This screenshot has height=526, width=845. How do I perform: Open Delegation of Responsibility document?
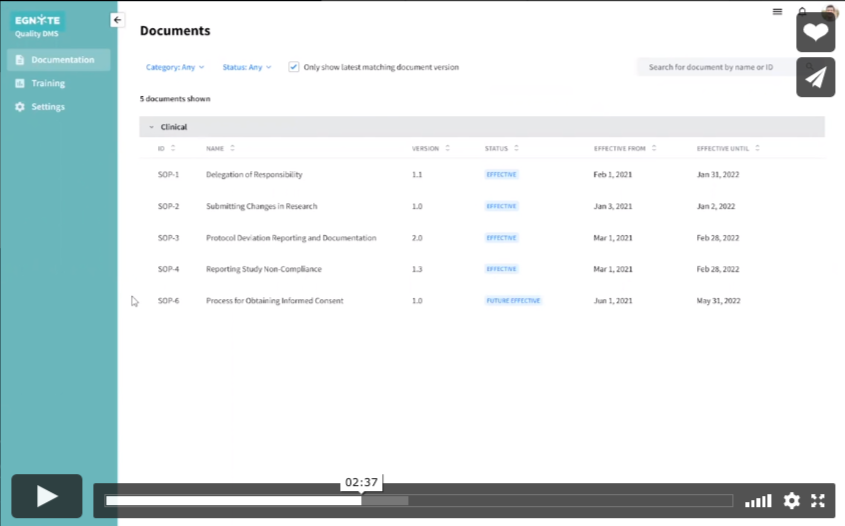pyautogui.click(x=254, y=175)
